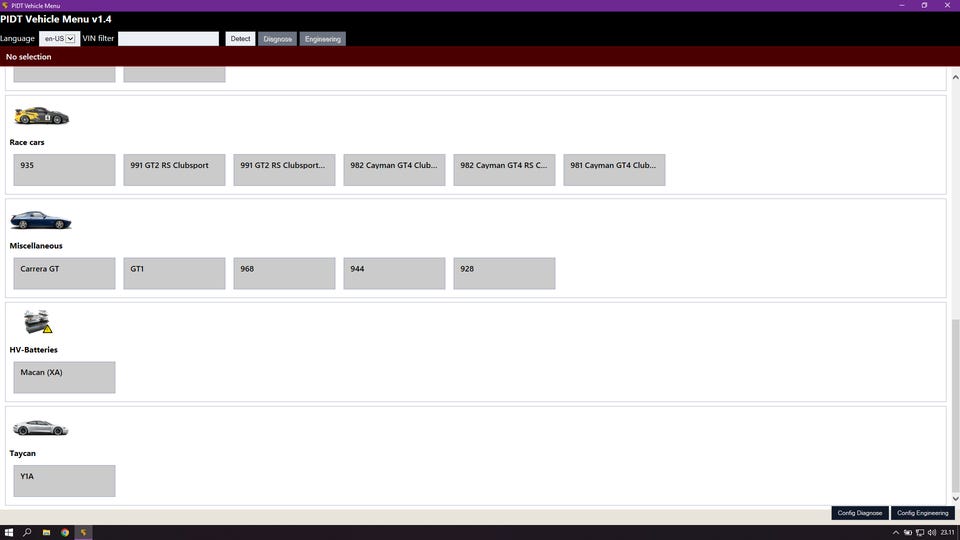Open Chrome from taskbar
Image resolution: width=960 pixels, height=540 pixels.
pyautogui.click(x=65, y=533)
